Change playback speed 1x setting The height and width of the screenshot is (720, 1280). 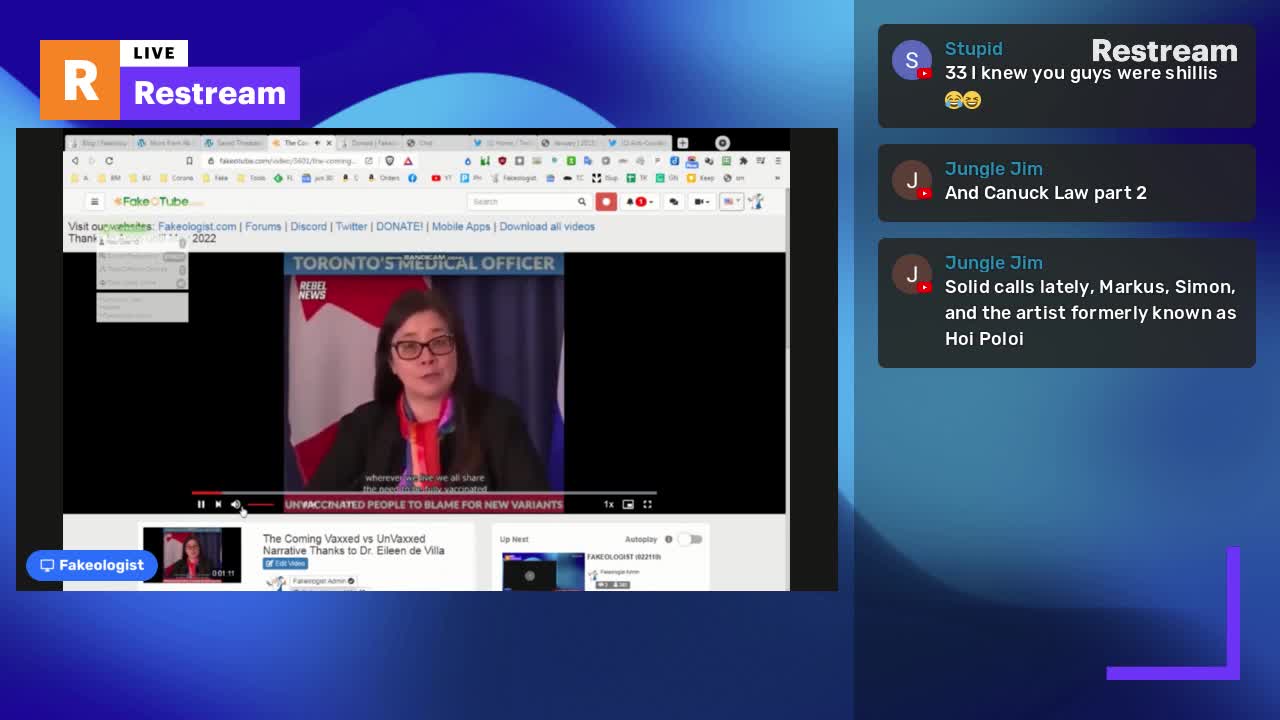[x=608, y=504]
